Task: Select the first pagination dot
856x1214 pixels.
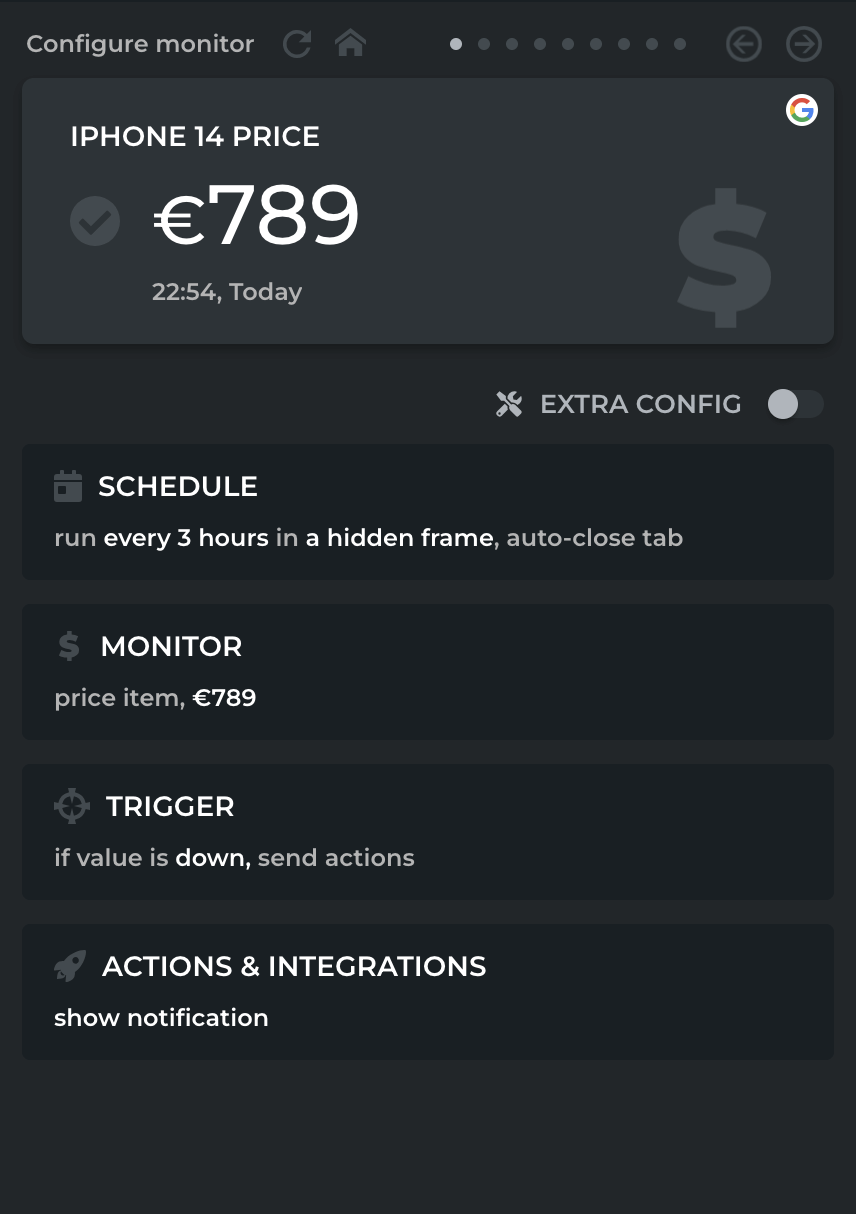Action: 456,44
